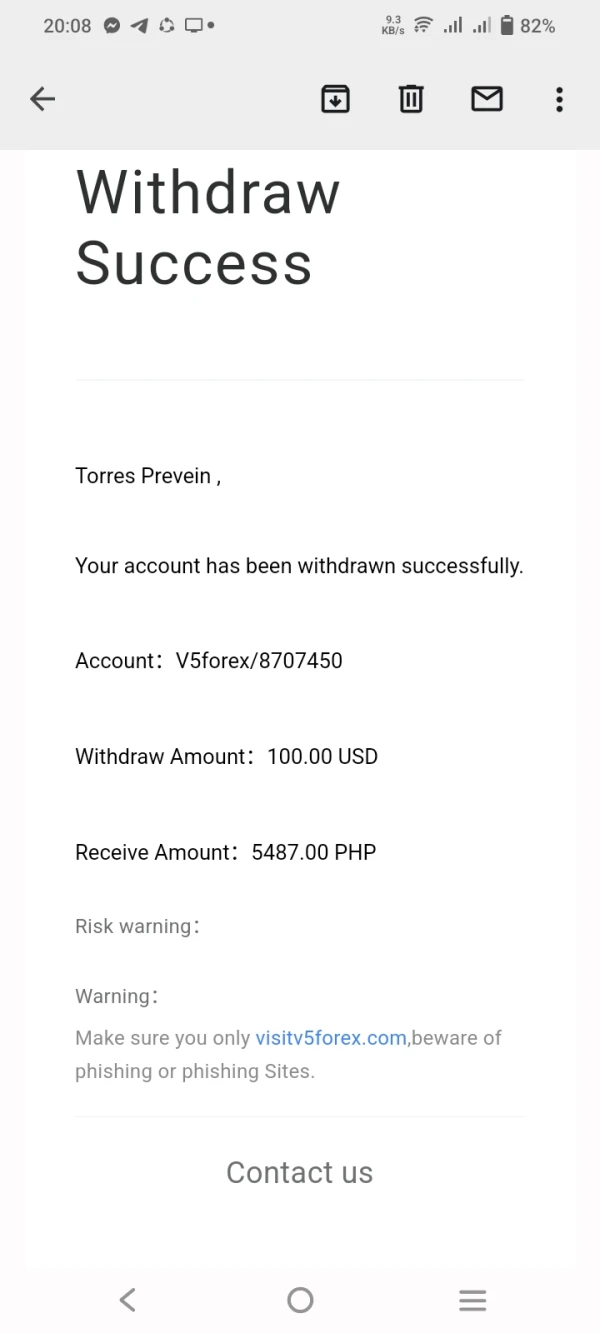This screenshot has height=1333, width=600.
Task: Tap the Messenger notification icon
Action: (112, 26)
